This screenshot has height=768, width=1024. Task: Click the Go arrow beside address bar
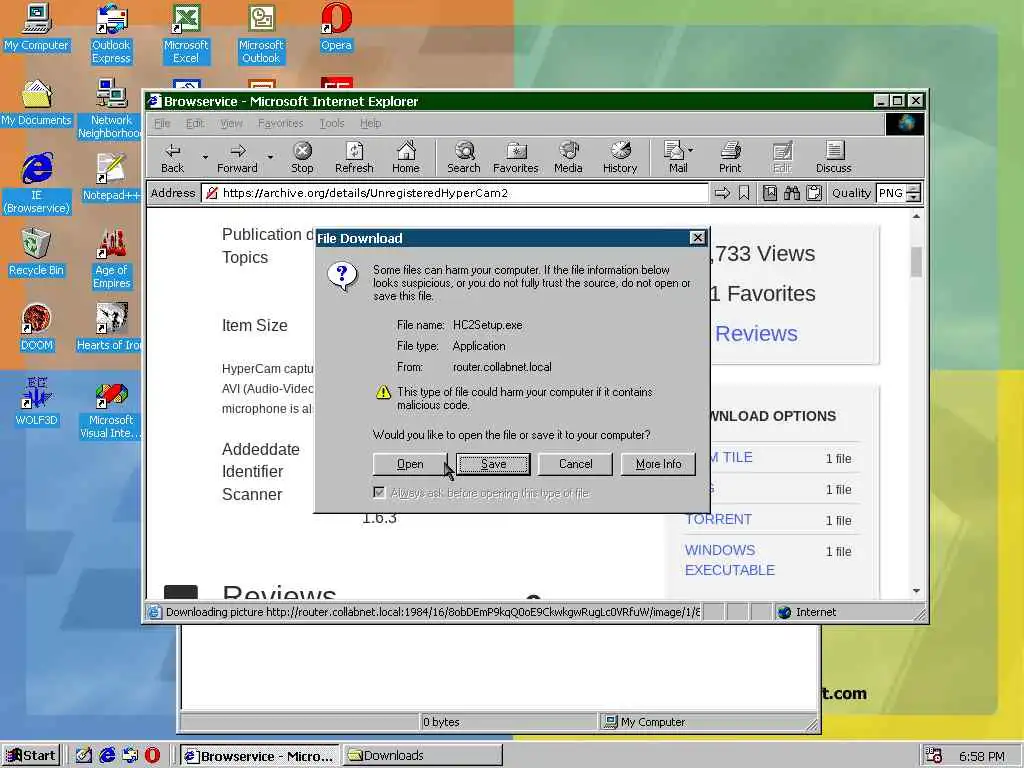click(722, 193)
